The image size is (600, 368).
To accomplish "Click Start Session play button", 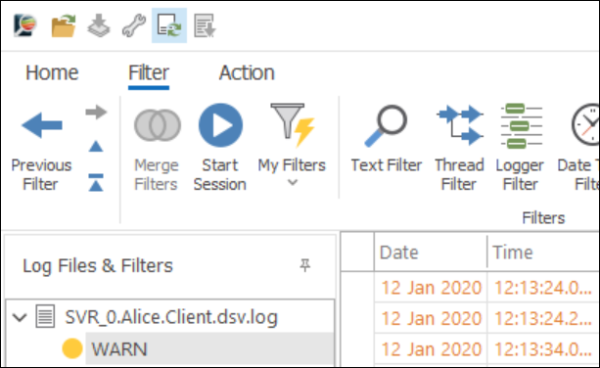I will pyautogui.click(x=220, y=148).
